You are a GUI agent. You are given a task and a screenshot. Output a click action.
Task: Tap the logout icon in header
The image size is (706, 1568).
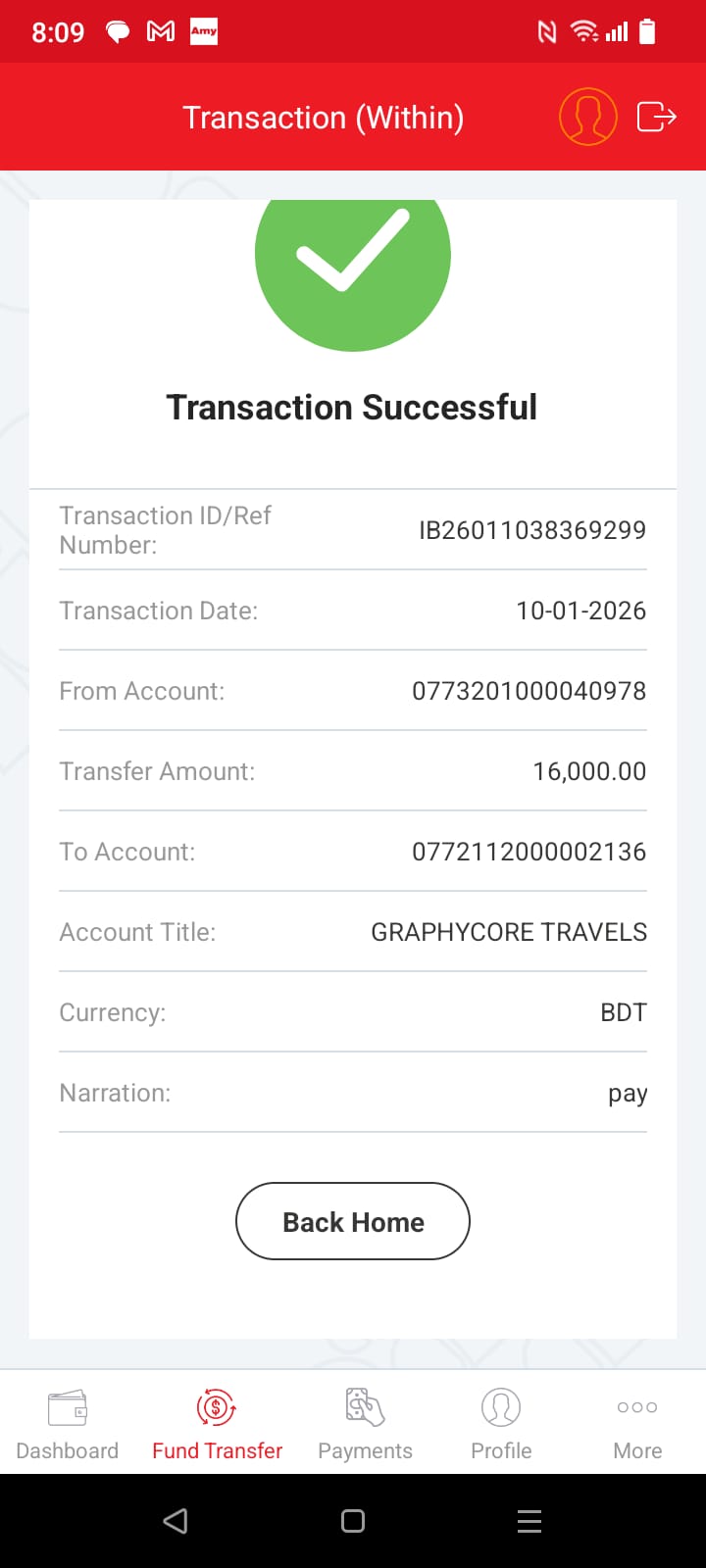(656, 117)
